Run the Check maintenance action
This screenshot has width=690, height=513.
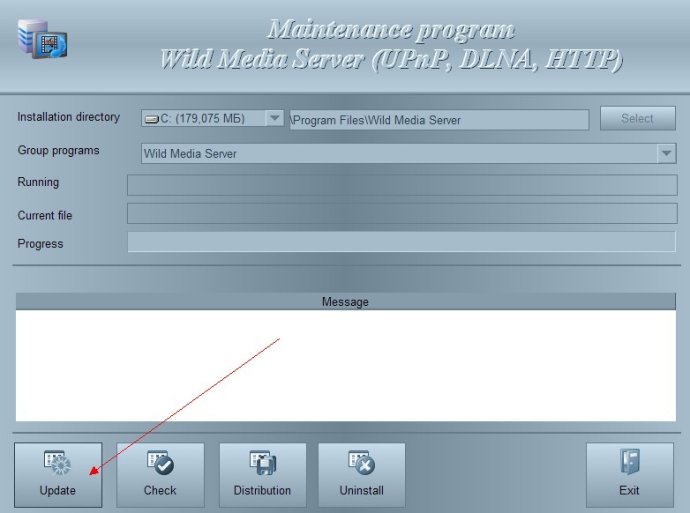pos(160,475)
